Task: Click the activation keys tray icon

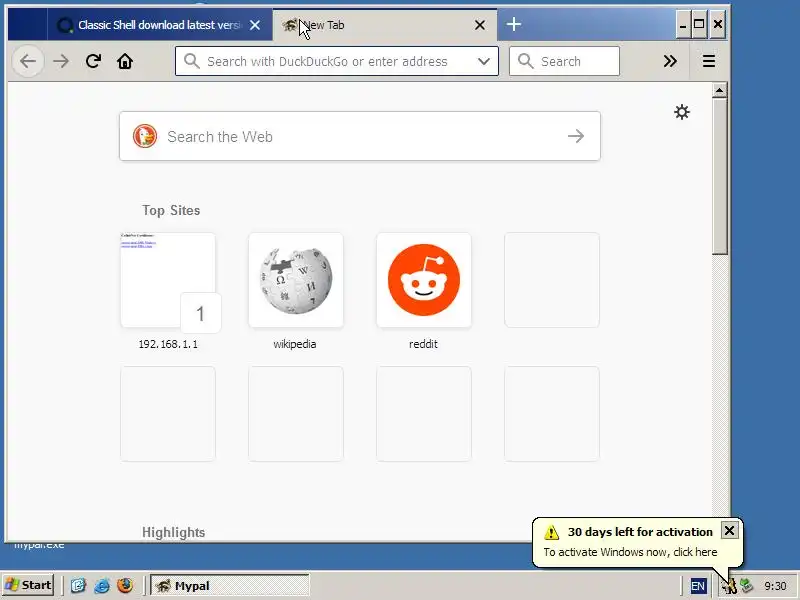Action: pos(730,586)
